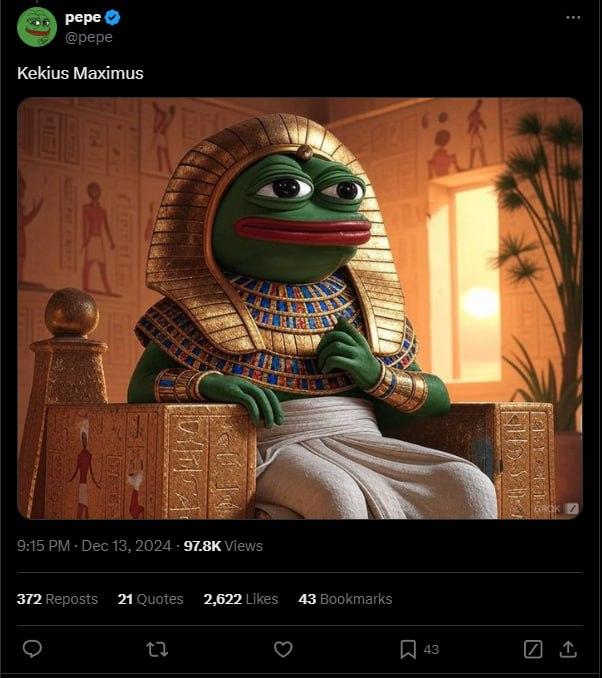Open the pepe display name profile link
Image resolution: width=602 pixels, height=678 pixels.
(x=83, y=18)
